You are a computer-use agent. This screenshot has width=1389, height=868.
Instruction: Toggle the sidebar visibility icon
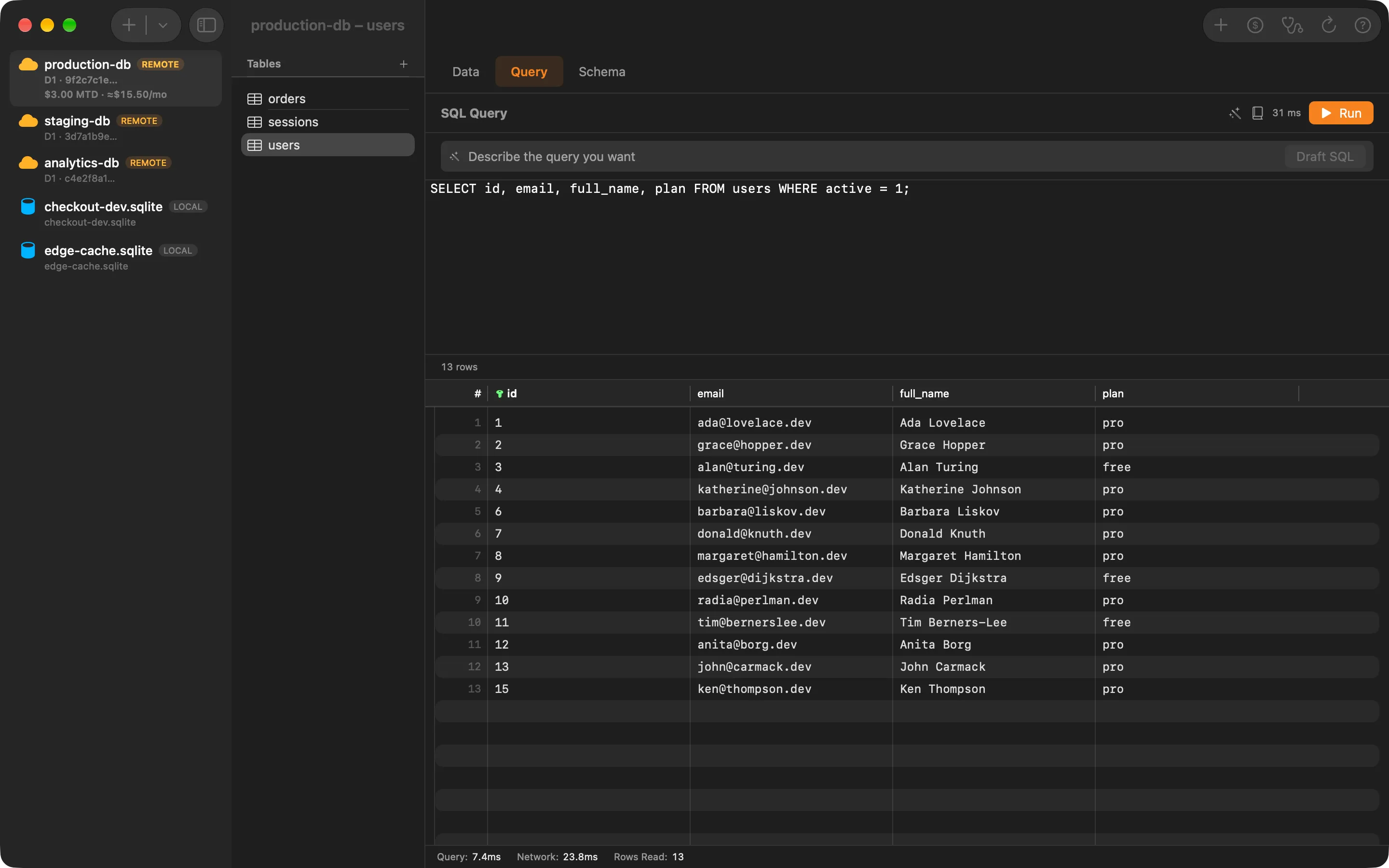click(206, 25)
